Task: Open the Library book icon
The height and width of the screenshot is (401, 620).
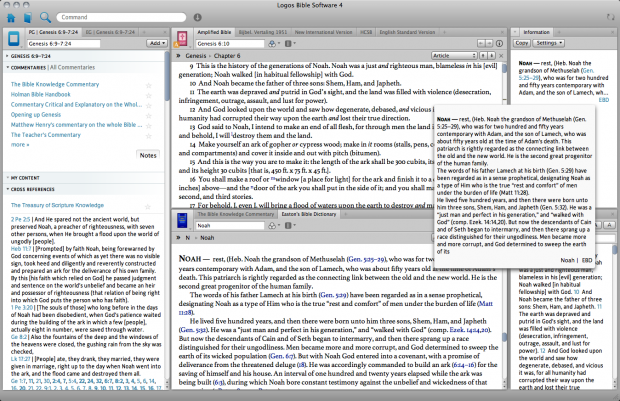Action: (27, 17)
